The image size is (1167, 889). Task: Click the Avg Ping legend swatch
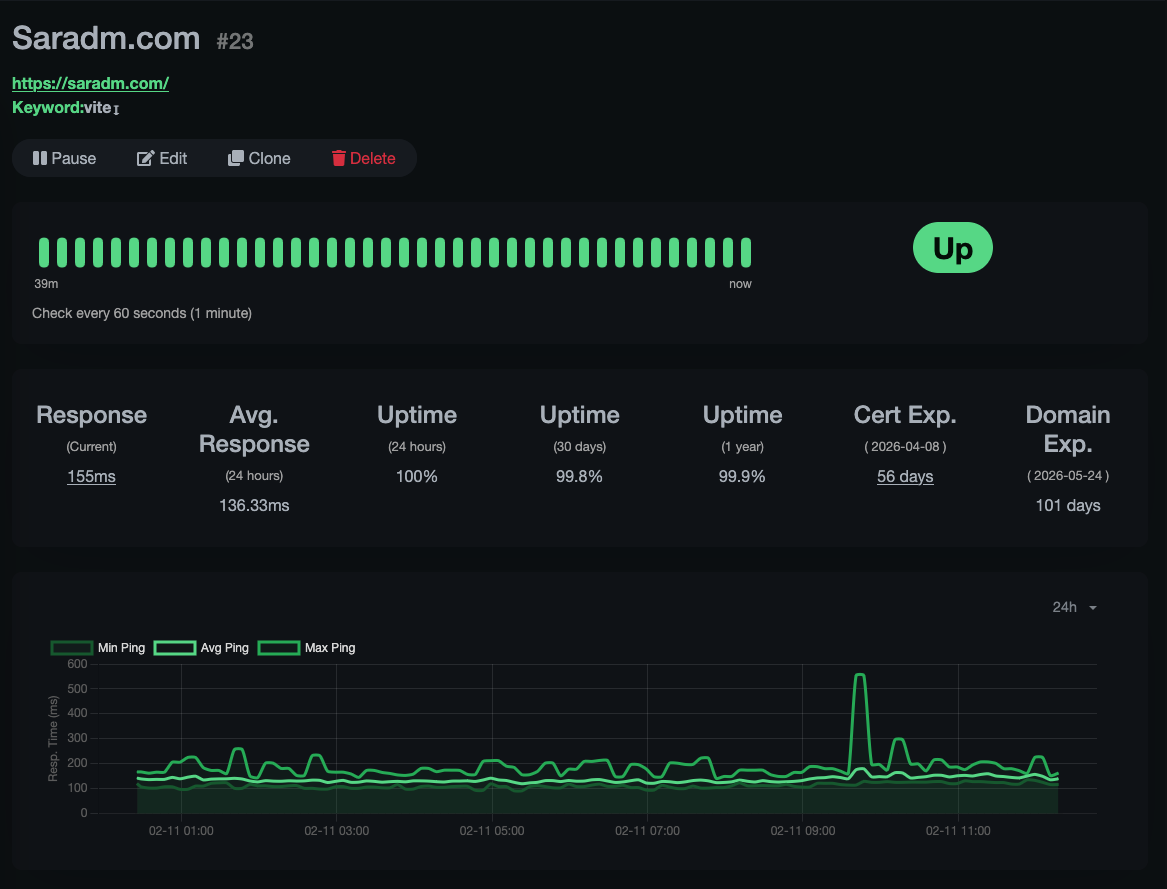(x=174, y=647)
